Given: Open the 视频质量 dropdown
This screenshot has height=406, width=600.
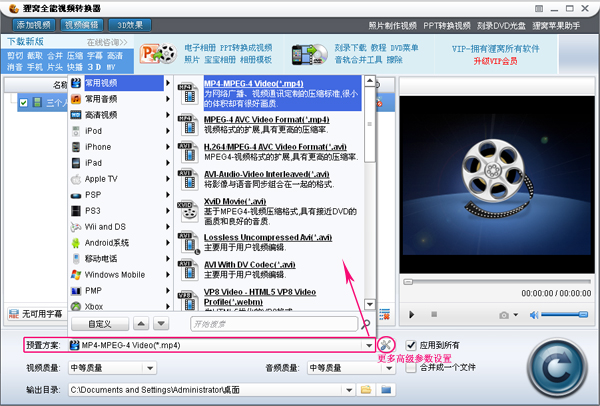Looking at the screenshot, I should [x=150, y=368].
